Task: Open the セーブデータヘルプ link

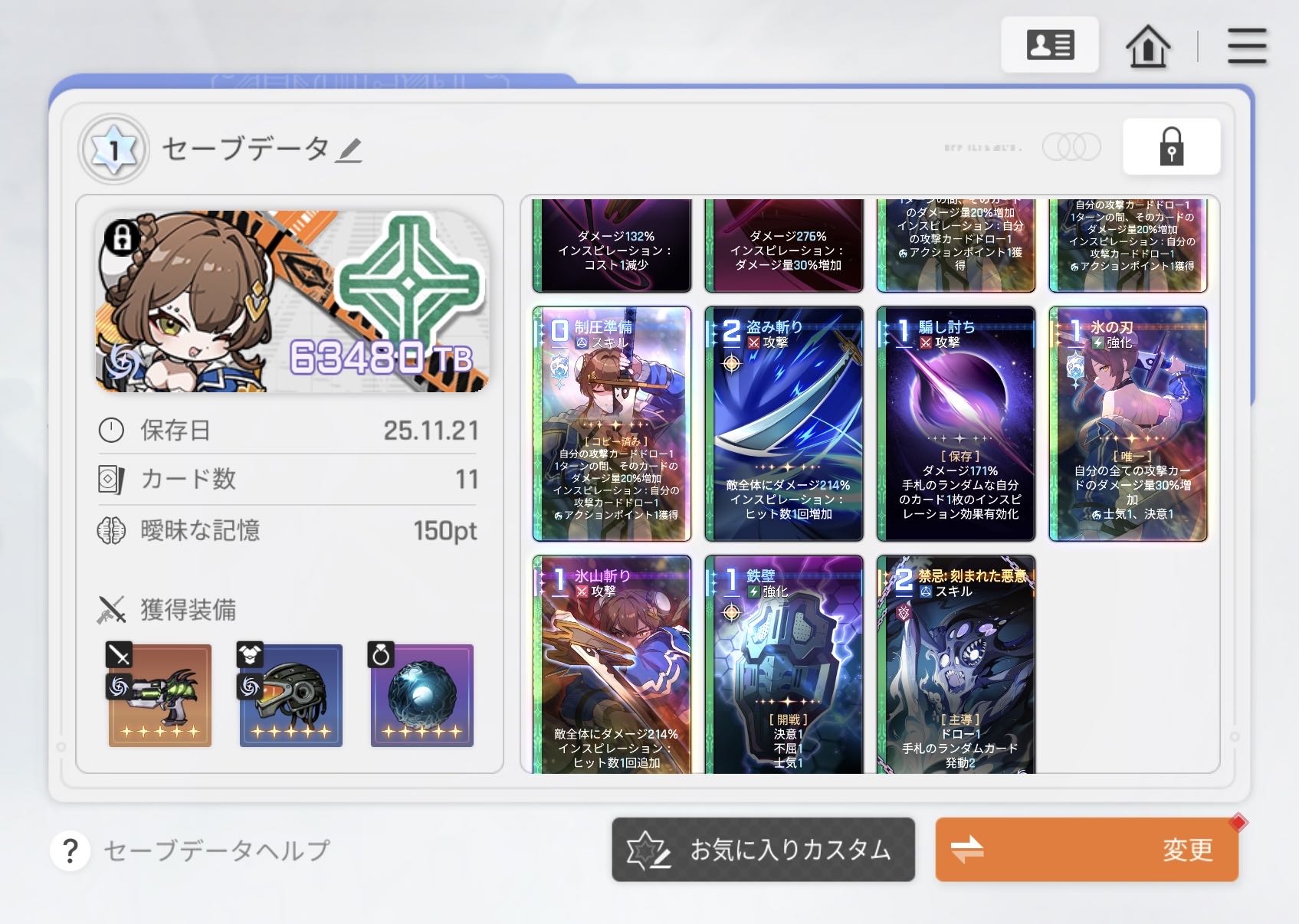Action: tap(217, 850)
